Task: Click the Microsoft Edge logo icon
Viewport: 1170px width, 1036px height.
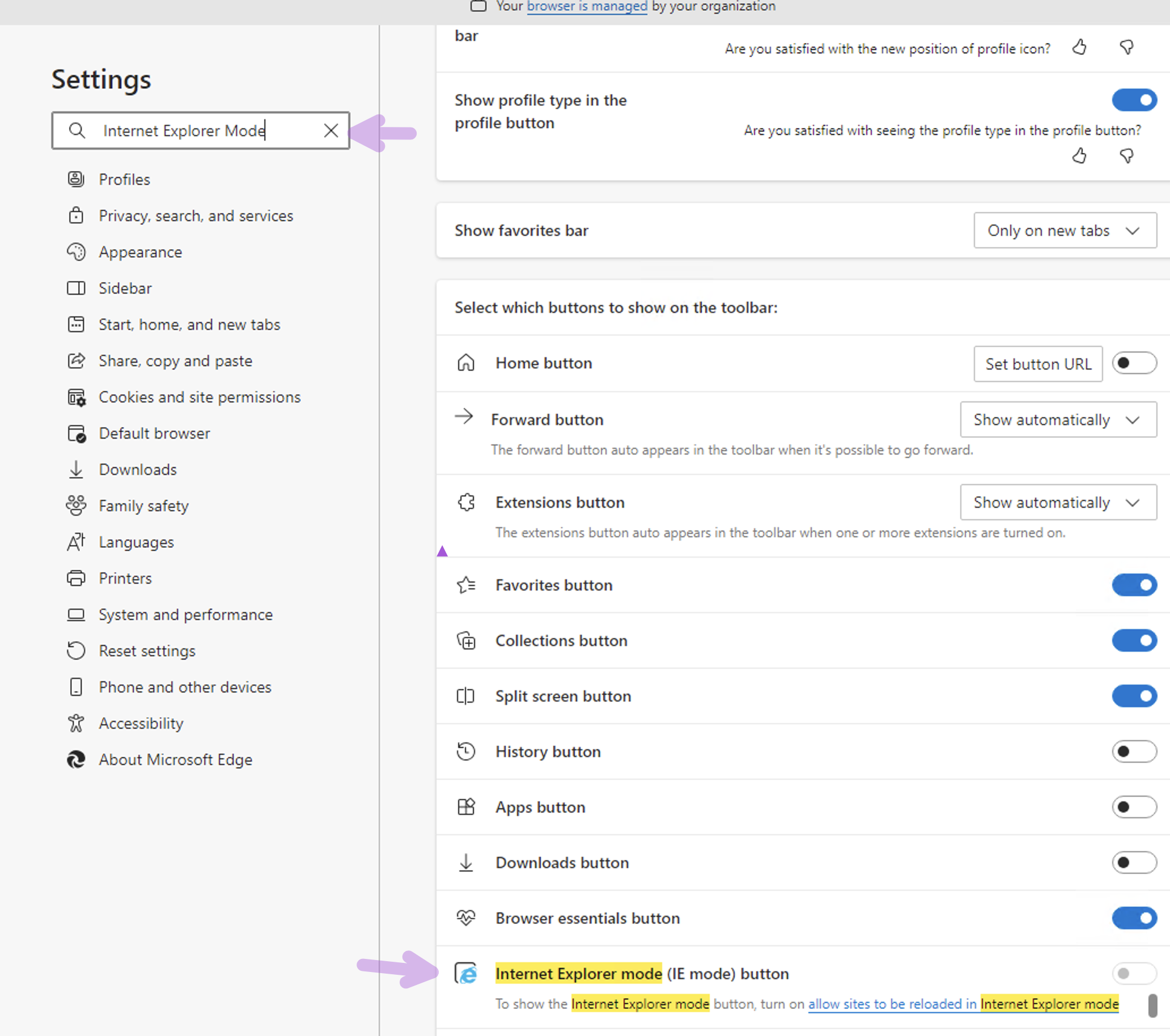Action: 76,759
